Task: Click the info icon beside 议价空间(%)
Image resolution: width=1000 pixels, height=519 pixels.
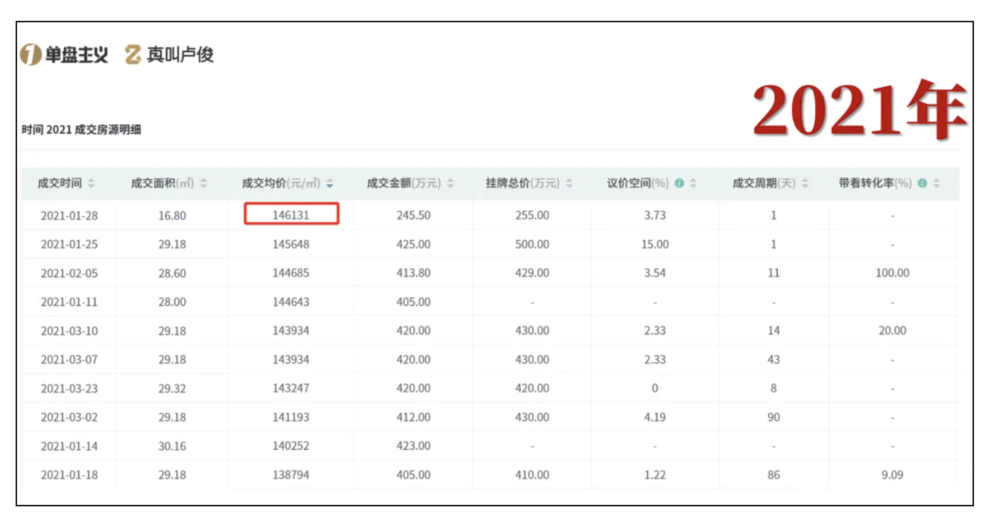Action: click(679, 184)
